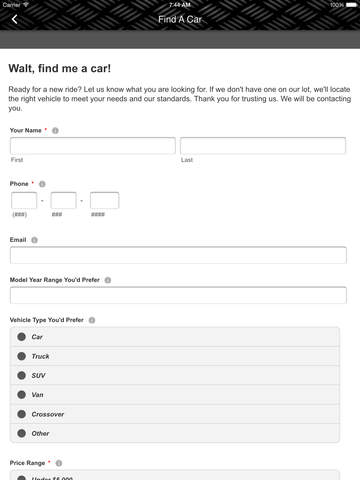Click the last four phone digits field

tap(104, 200)
